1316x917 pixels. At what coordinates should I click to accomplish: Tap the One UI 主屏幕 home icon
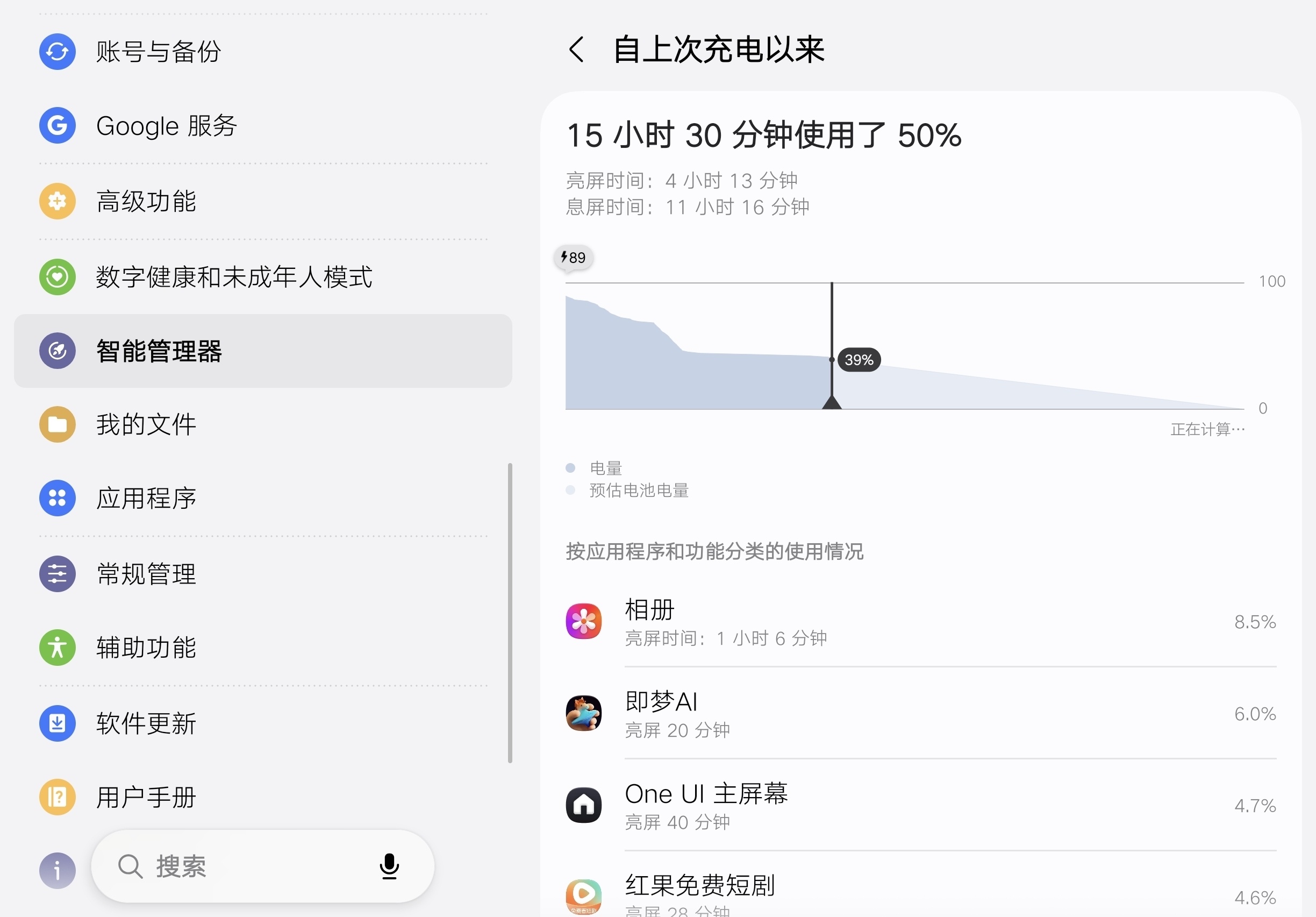(583, 805)
